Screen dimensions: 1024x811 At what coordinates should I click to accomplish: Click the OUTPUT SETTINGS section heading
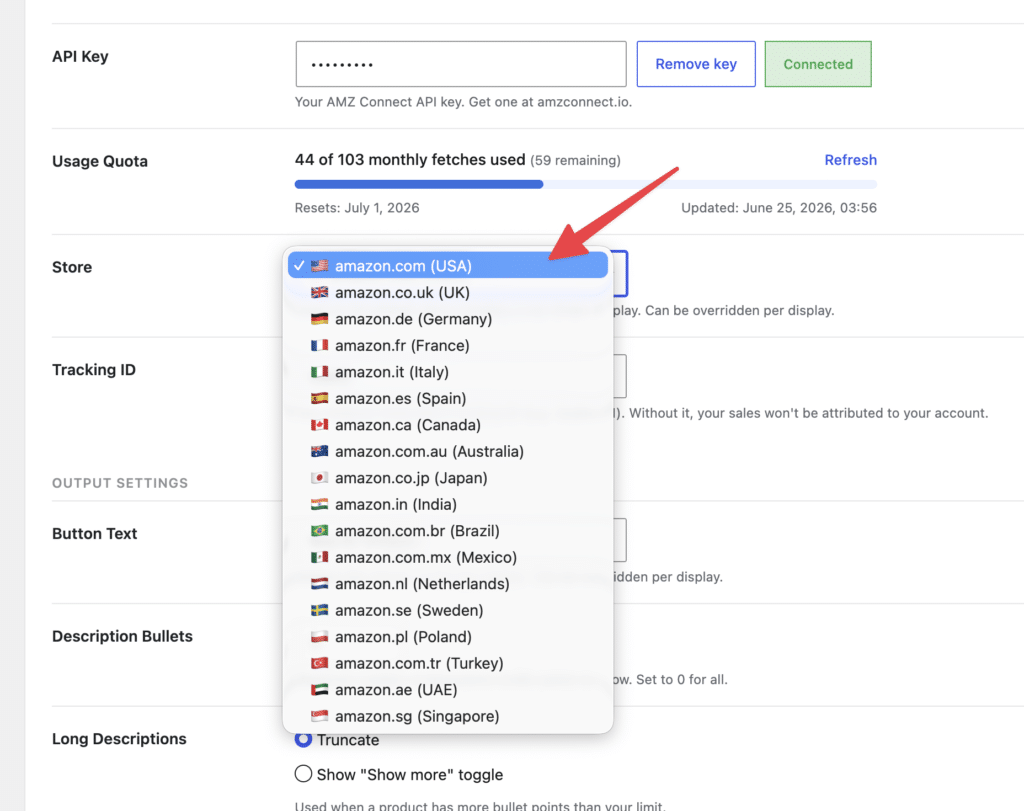pos(120,483)
